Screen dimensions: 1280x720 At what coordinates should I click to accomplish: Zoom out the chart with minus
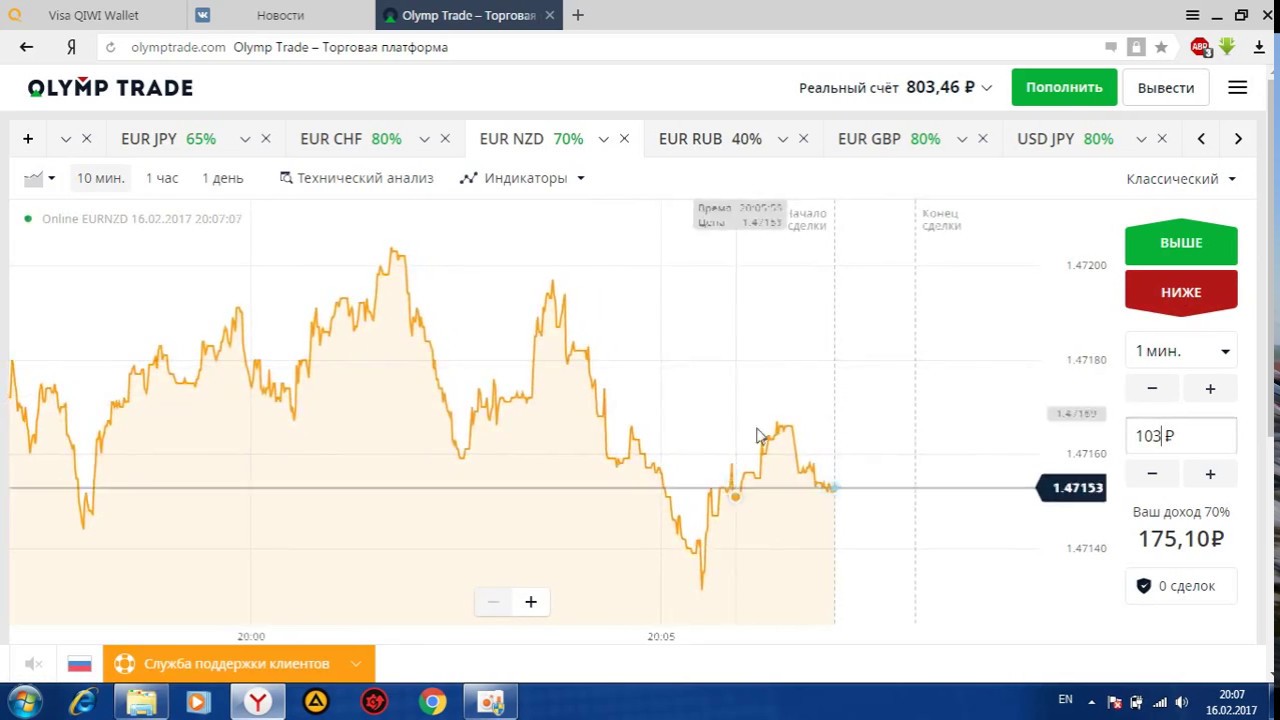click(x=492, y=601)
